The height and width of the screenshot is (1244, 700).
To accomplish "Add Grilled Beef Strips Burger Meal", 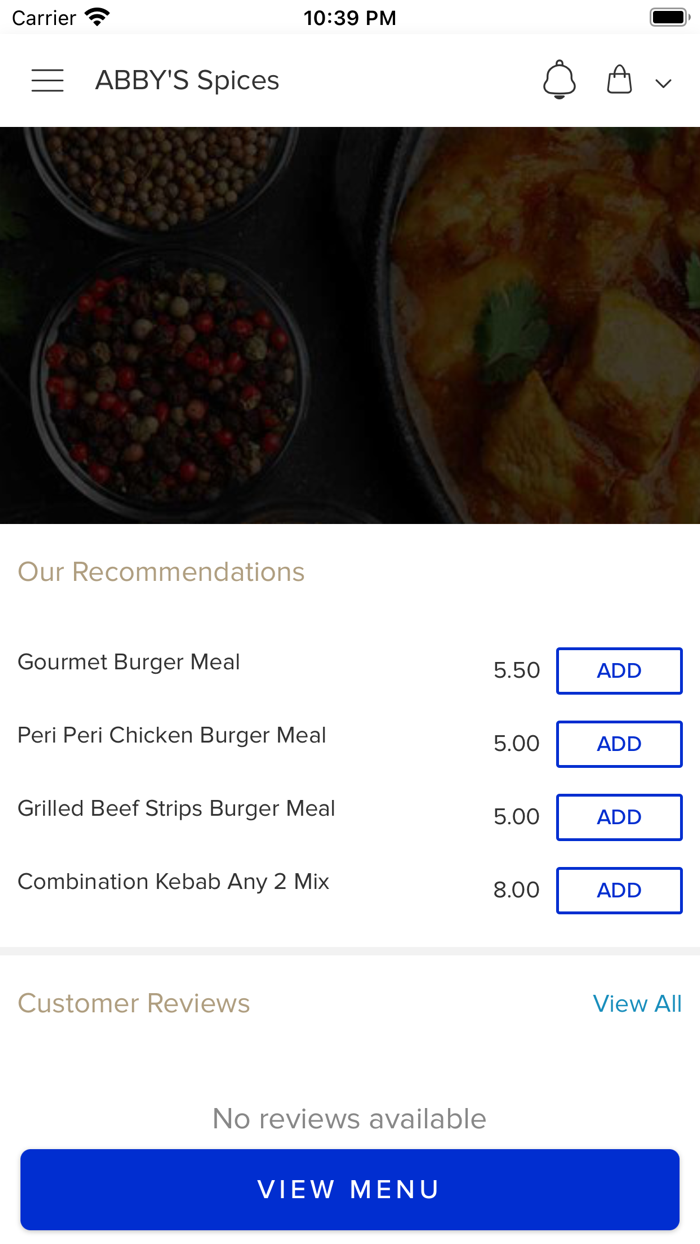I will click(619, 817).
